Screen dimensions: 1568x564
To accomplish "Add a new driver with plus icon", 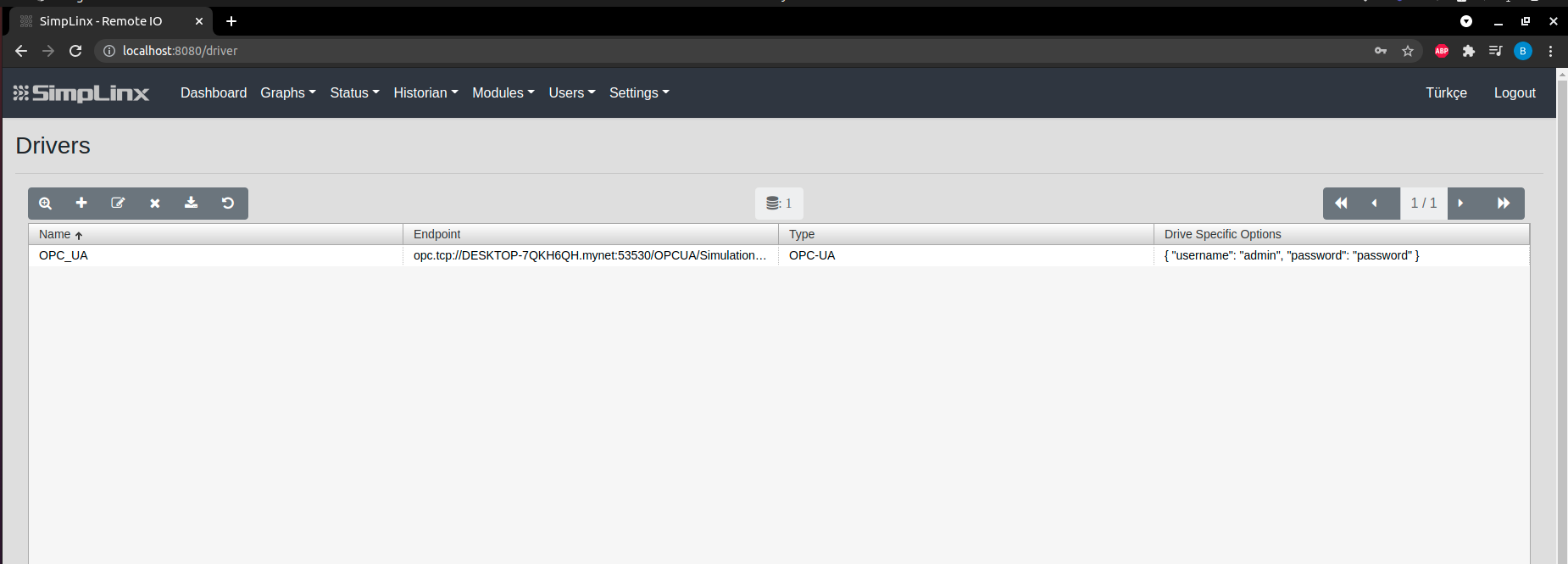I will (81, 204).
